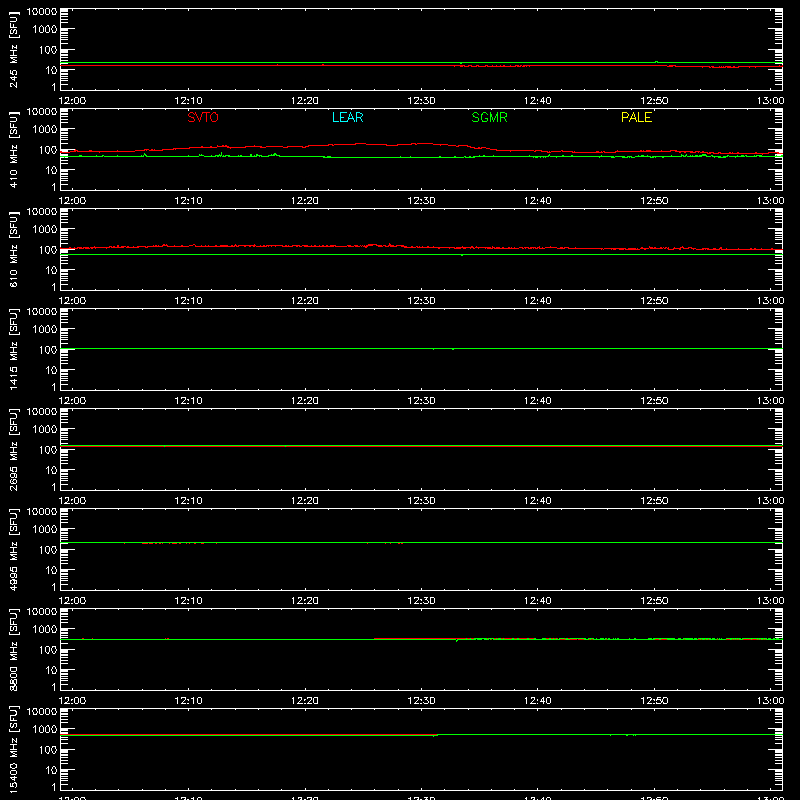
Task: Click the 12:30 time label of 245 MHz panel
Action: (x=421, y=101)
